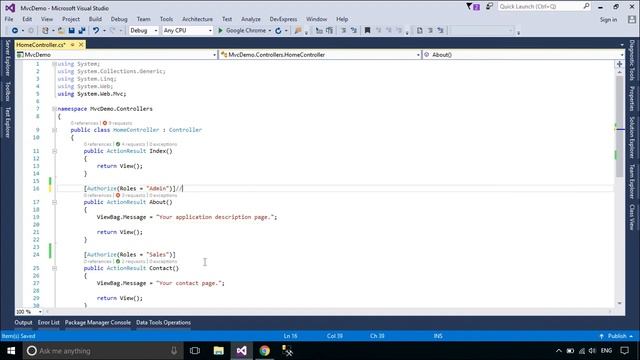The image size is (640, 360).
Task: Open the Any CPU platform dropdown
Action: click(x=188, y=31)
